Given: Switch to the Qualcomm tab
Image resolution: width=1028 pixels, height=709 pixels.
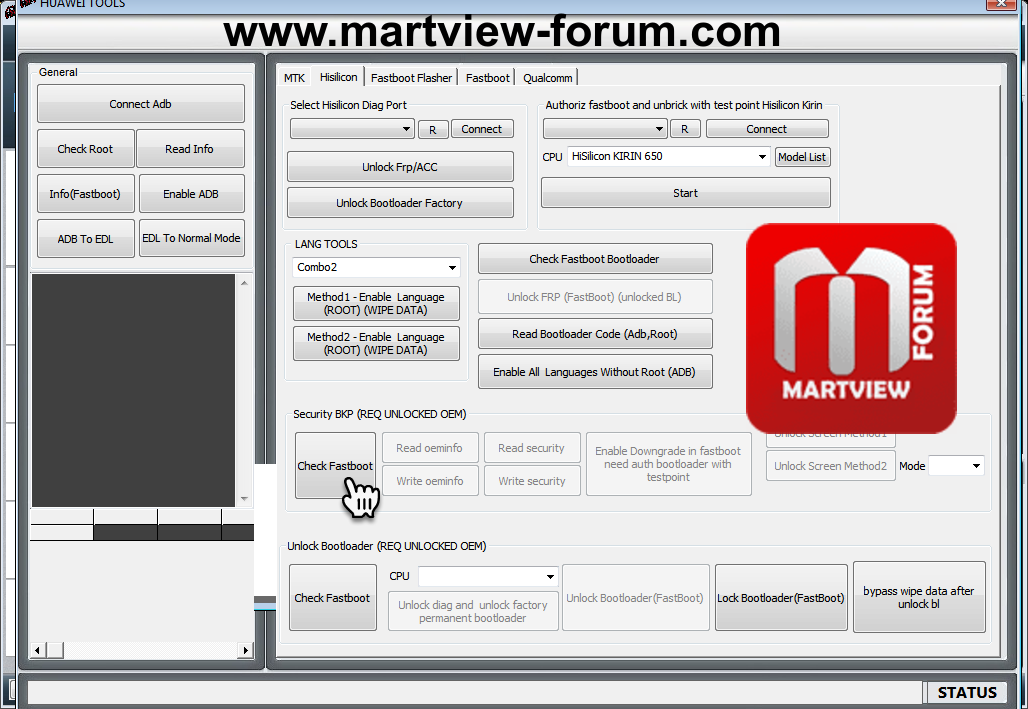Looking at the screenshot, I should pyautogui.click(x=547, y=77).
